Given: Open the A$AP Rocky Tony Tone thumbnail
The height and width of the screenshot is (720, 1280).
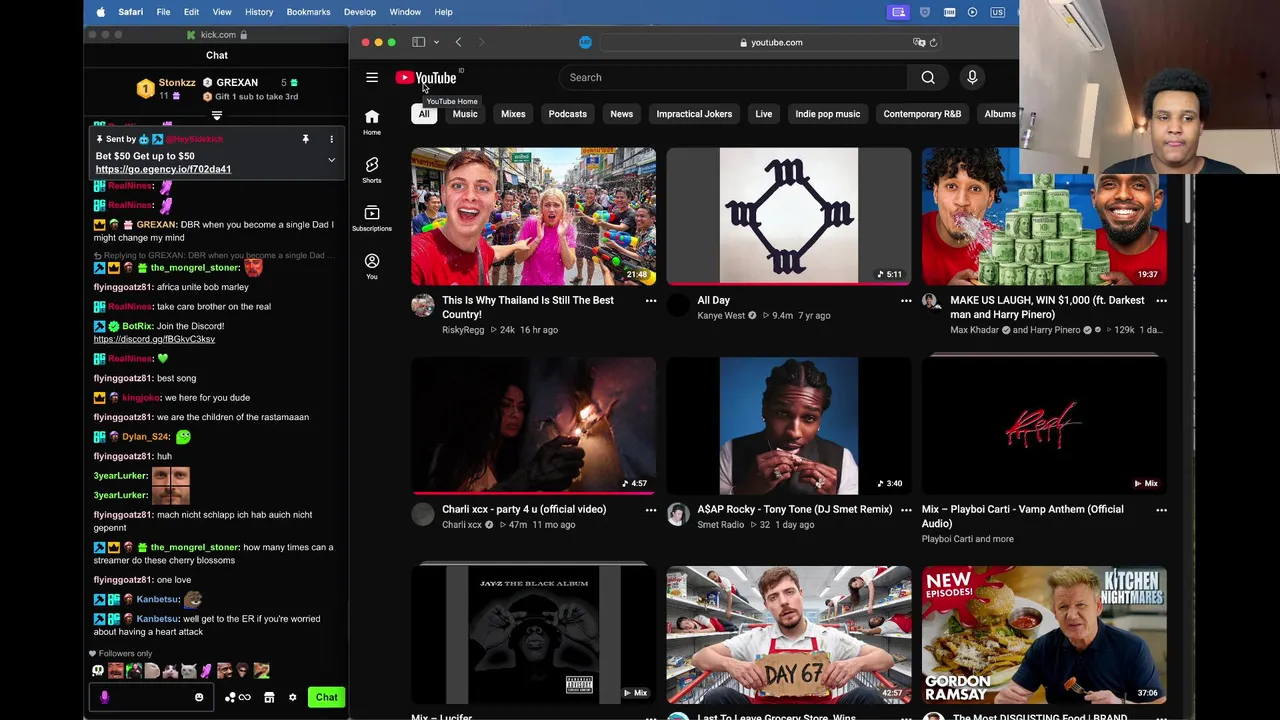Looking at the screenshot, I should tap(789, 425).
